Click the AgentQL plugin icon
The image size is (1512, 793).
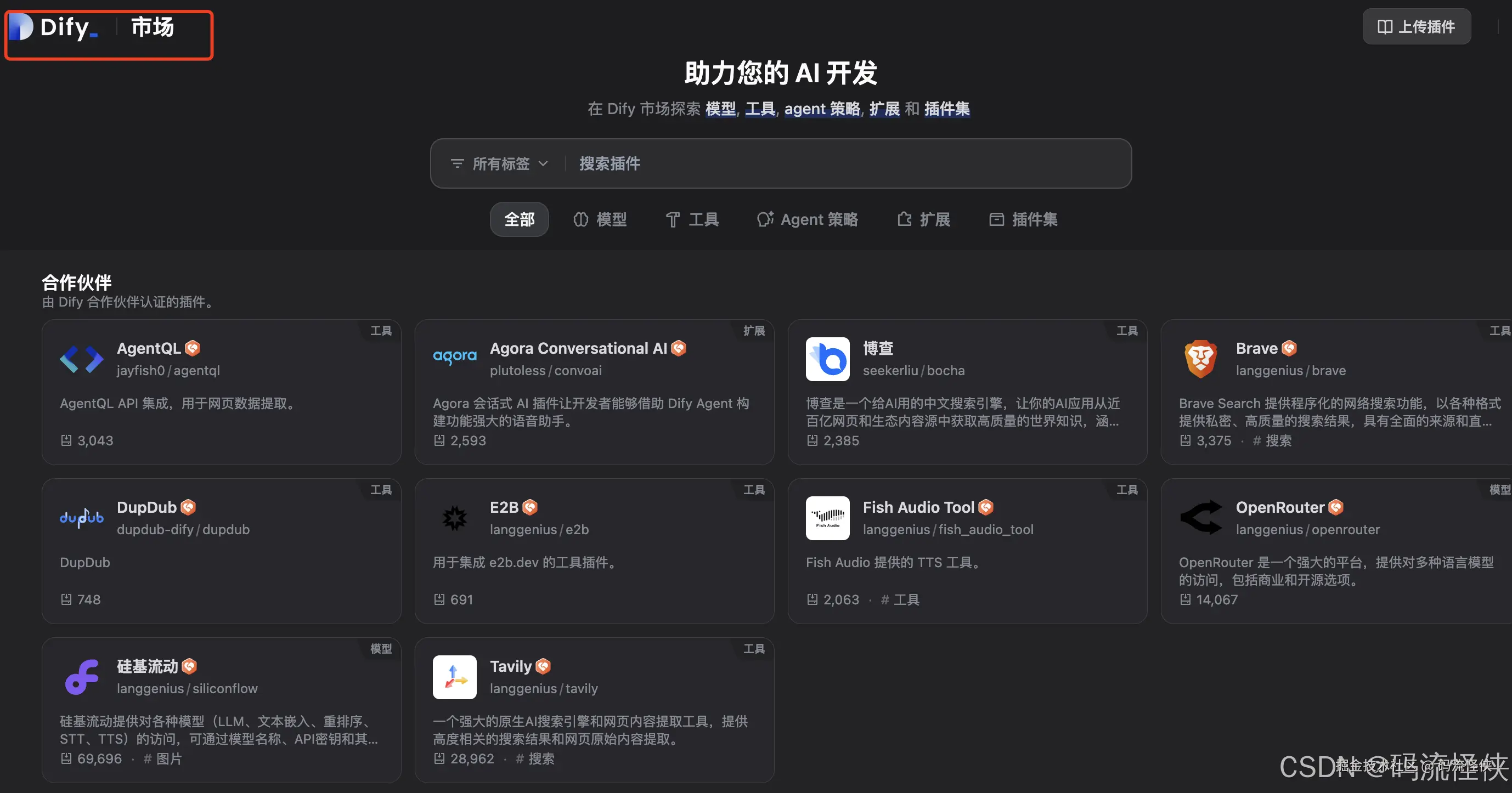point(82,359)
